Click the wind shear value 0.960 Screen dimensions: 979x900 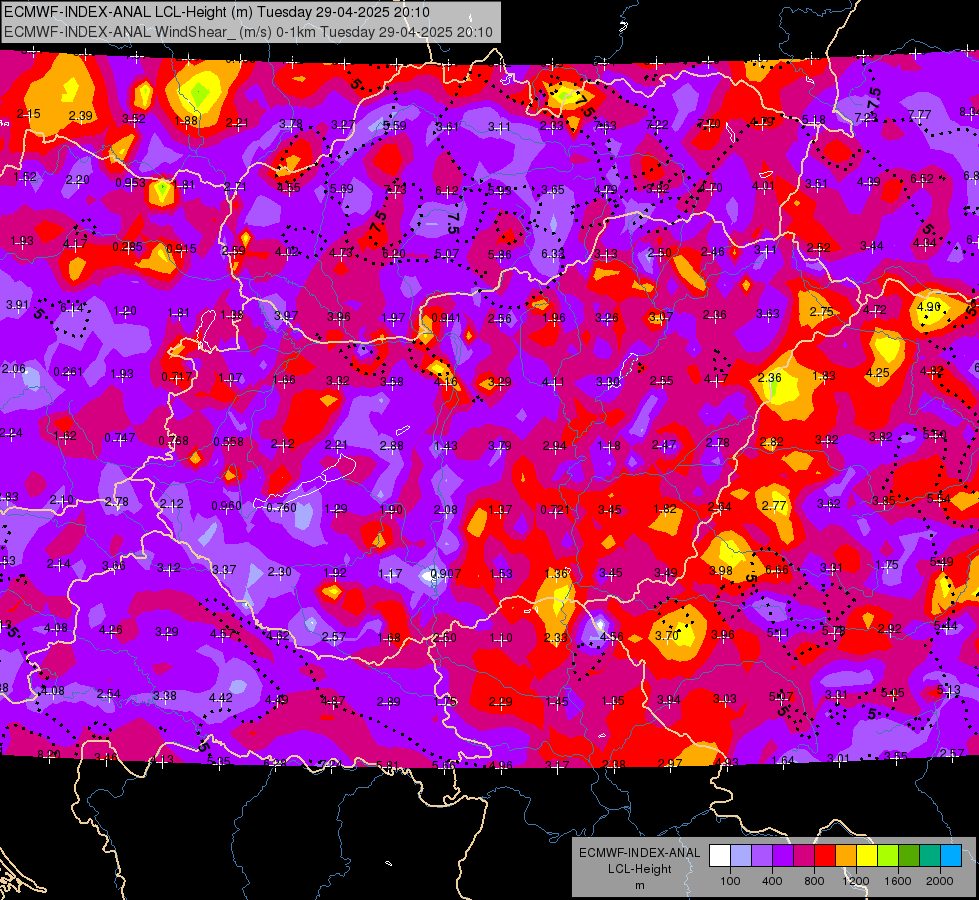pos(226,505)
